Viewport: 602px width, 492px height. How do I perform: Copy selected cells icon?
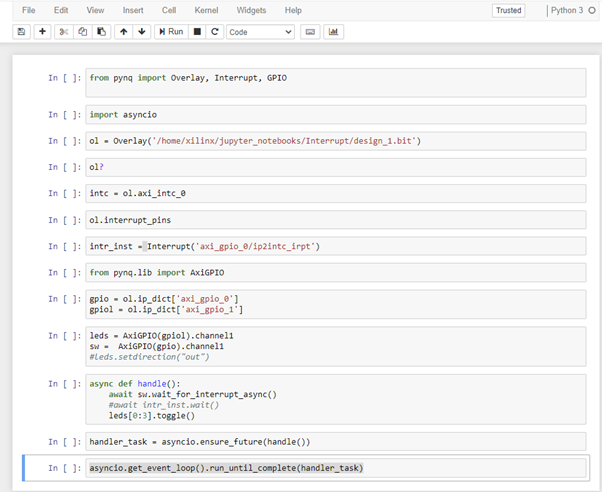tap(83, 32)
